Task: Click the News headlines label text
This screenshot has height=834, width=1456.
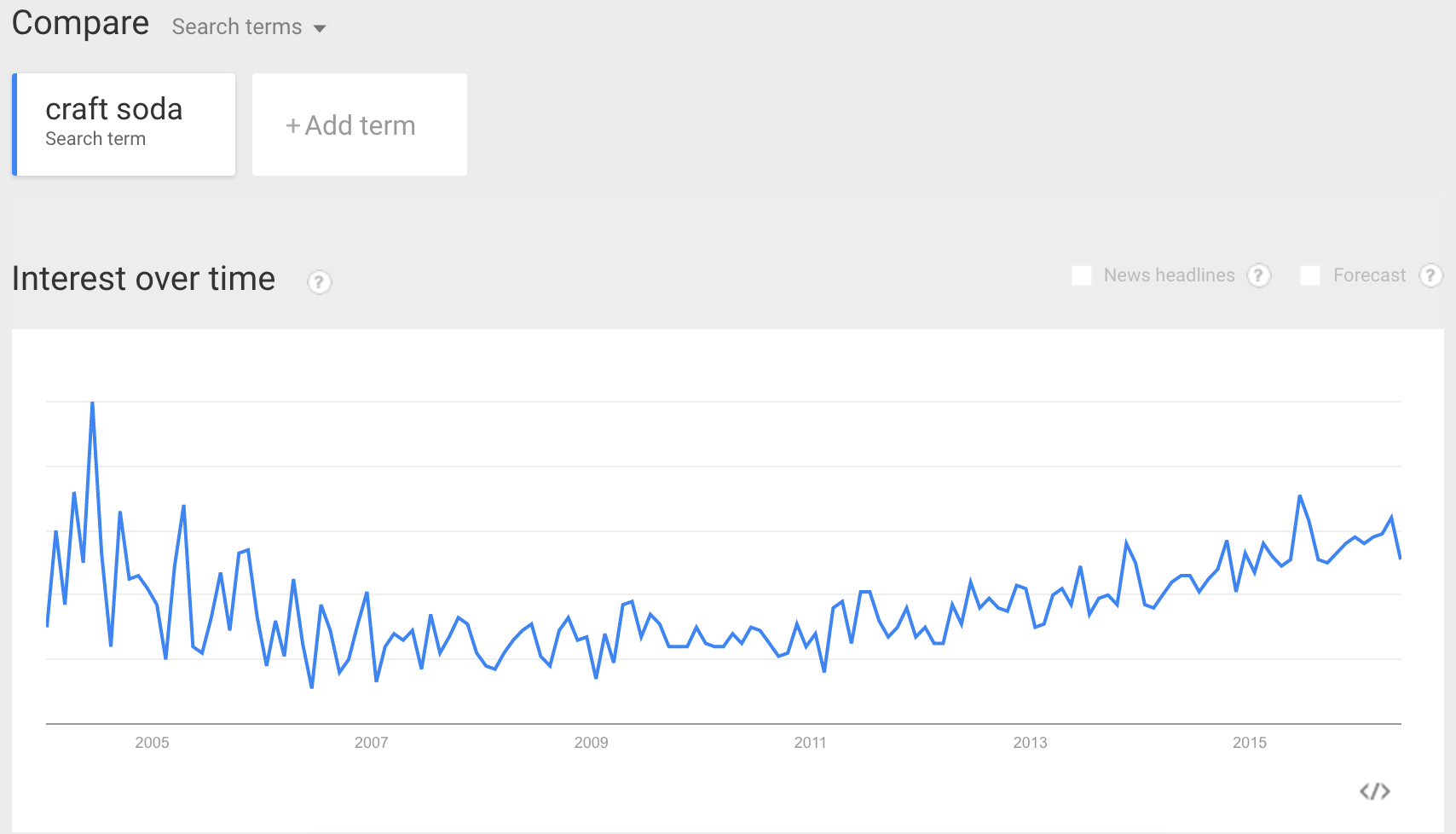Action: click(1169, 275)
